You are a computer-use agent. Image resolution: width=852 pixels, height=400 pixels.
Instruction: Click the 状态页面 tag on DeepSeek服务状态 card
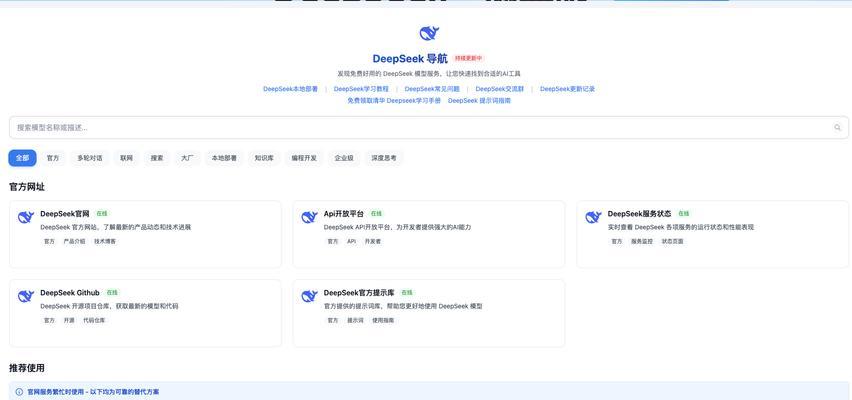672,241
